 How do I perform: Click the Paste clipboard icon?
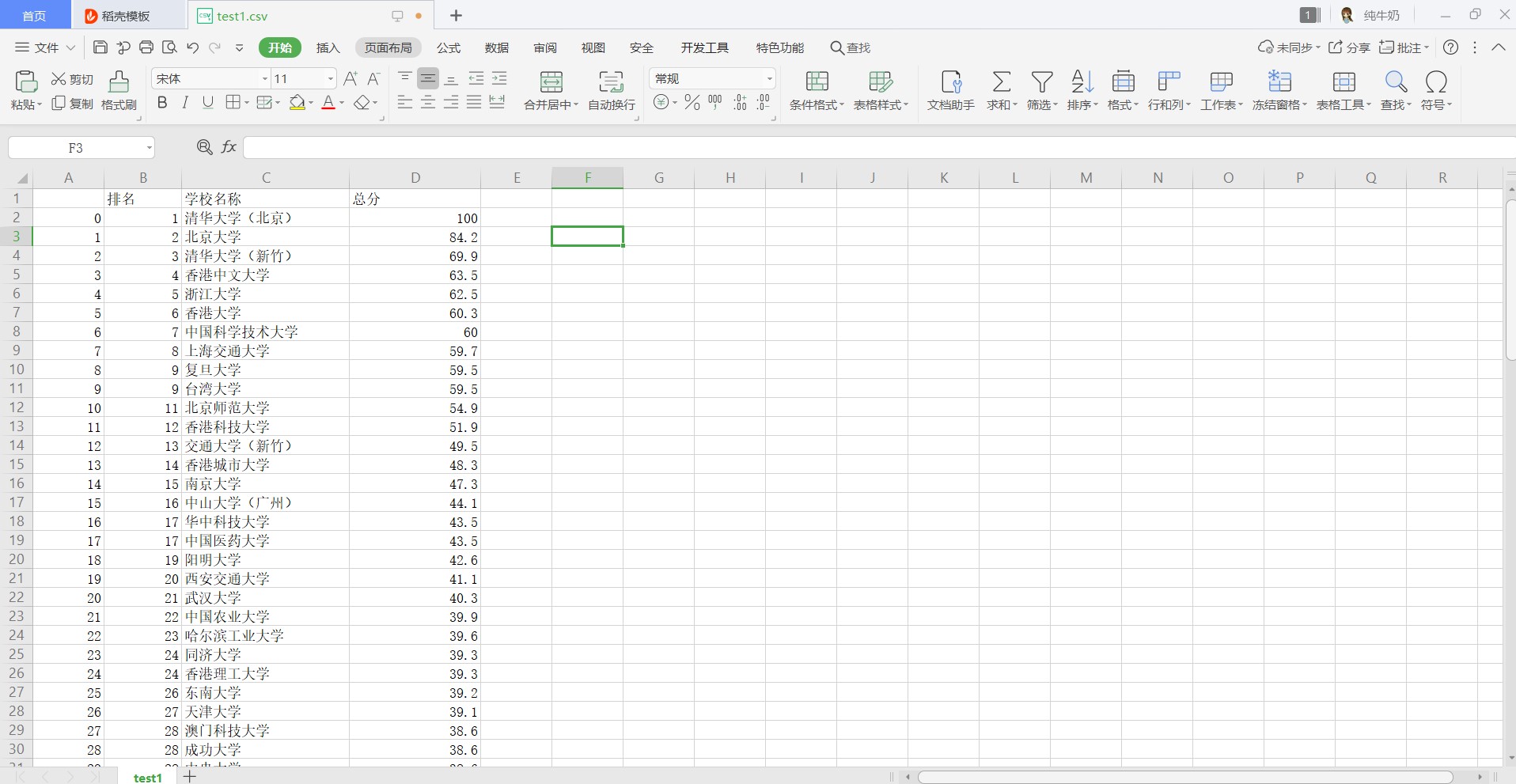(x=25, y=81)
